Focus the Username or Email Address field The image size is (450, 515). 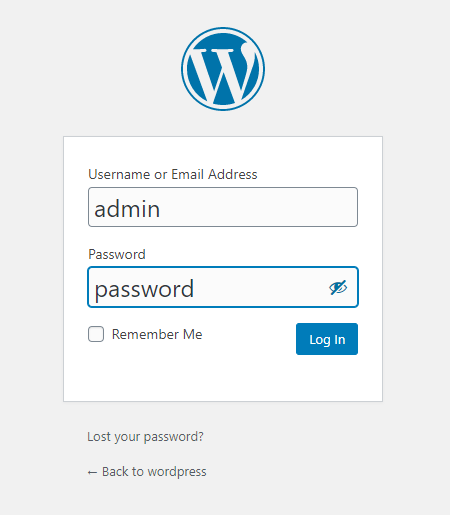223,207
